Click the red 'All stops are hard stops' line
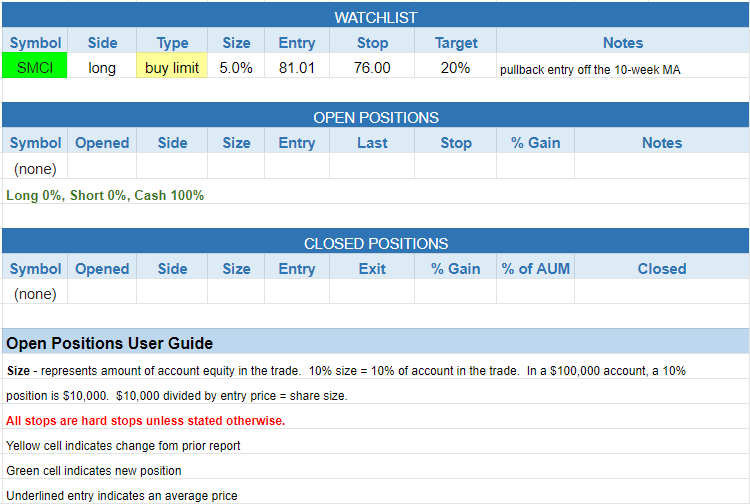Viewport: 750px width, 504px height. tap(145, 420)
